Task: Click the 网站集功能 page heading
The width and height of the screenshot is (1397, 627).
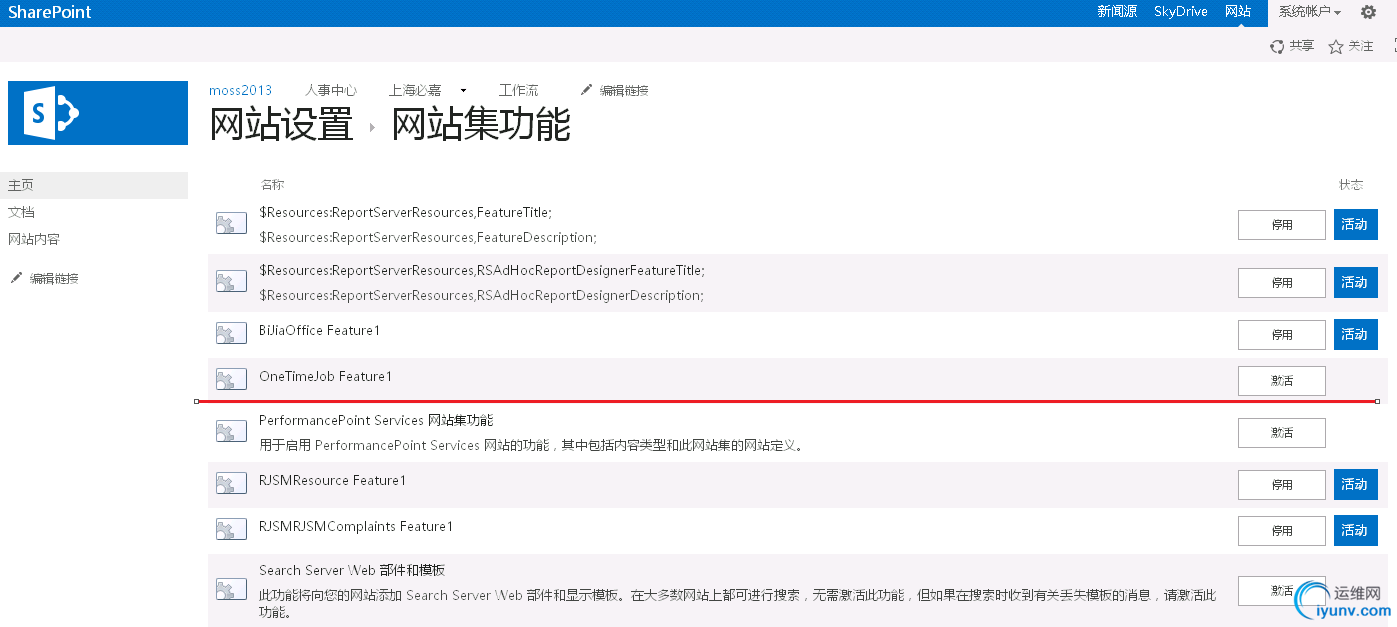Action: [x=481, y=126]
